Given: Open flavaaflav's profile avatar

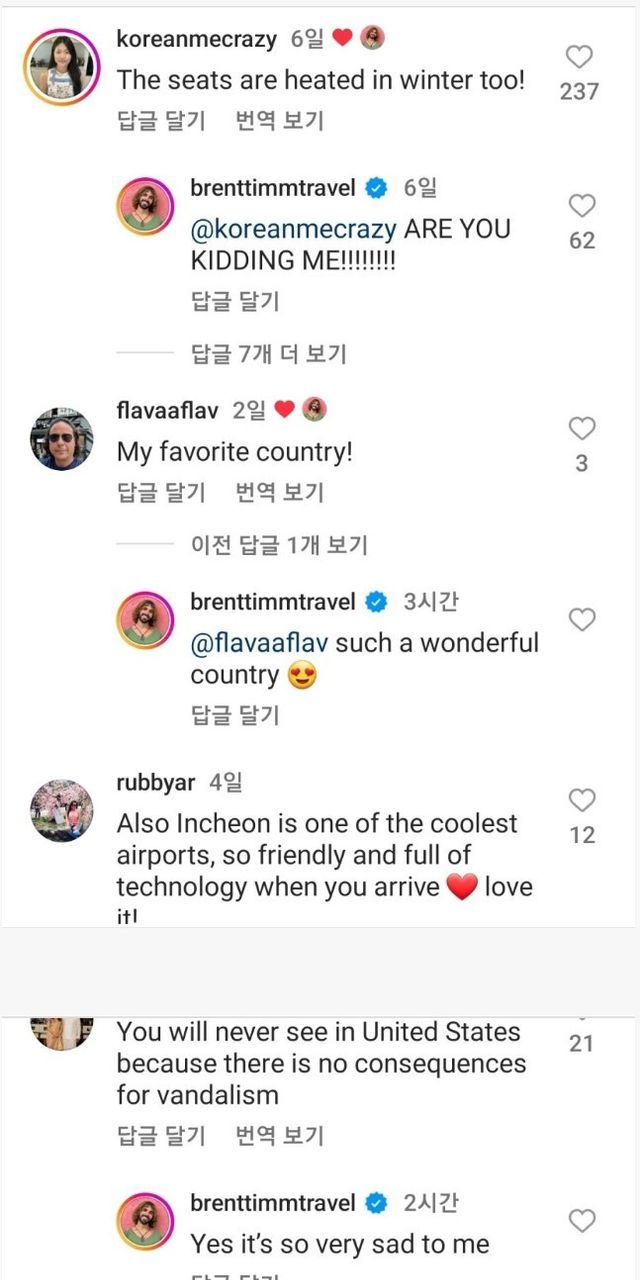Looking at the screenshot, I should [62, 438].
